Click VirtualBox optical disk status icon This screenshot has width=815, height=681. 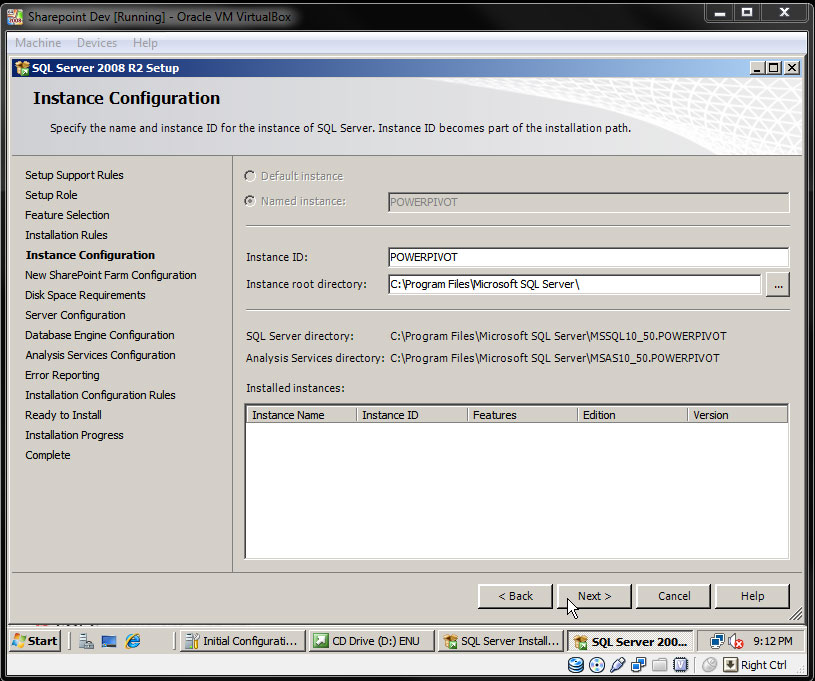click(x=597, y=664)
